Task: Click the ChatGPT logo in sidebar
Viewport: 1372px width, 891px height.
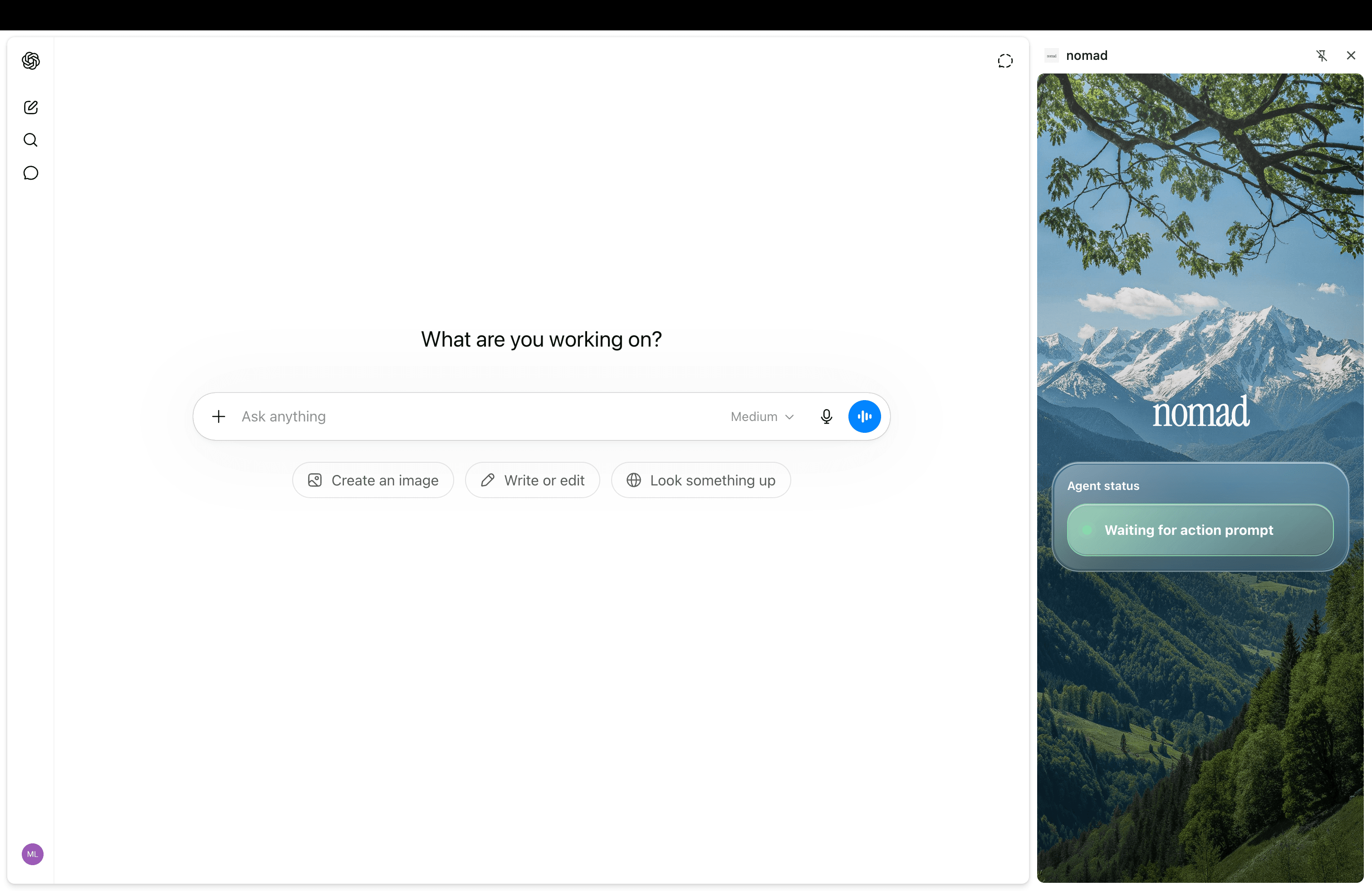Action: [30, 60]
